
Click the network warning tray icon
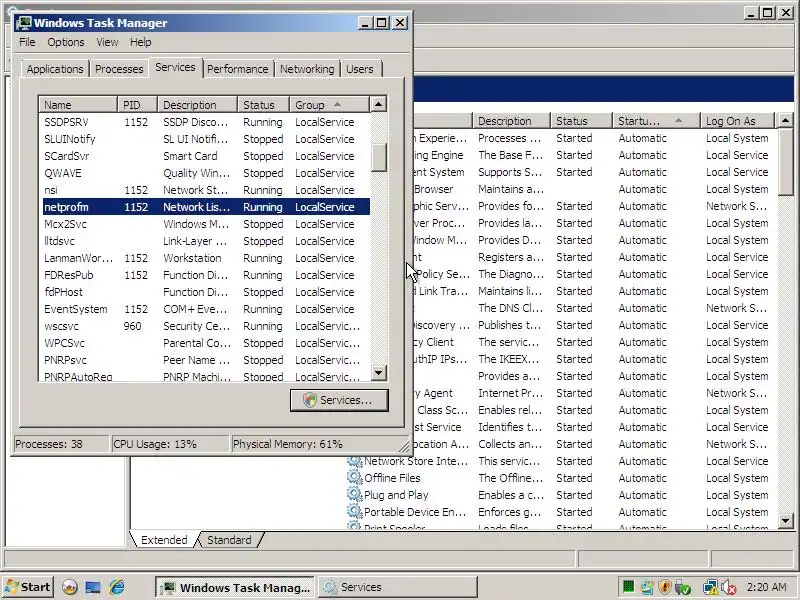(x=710, y=587)
